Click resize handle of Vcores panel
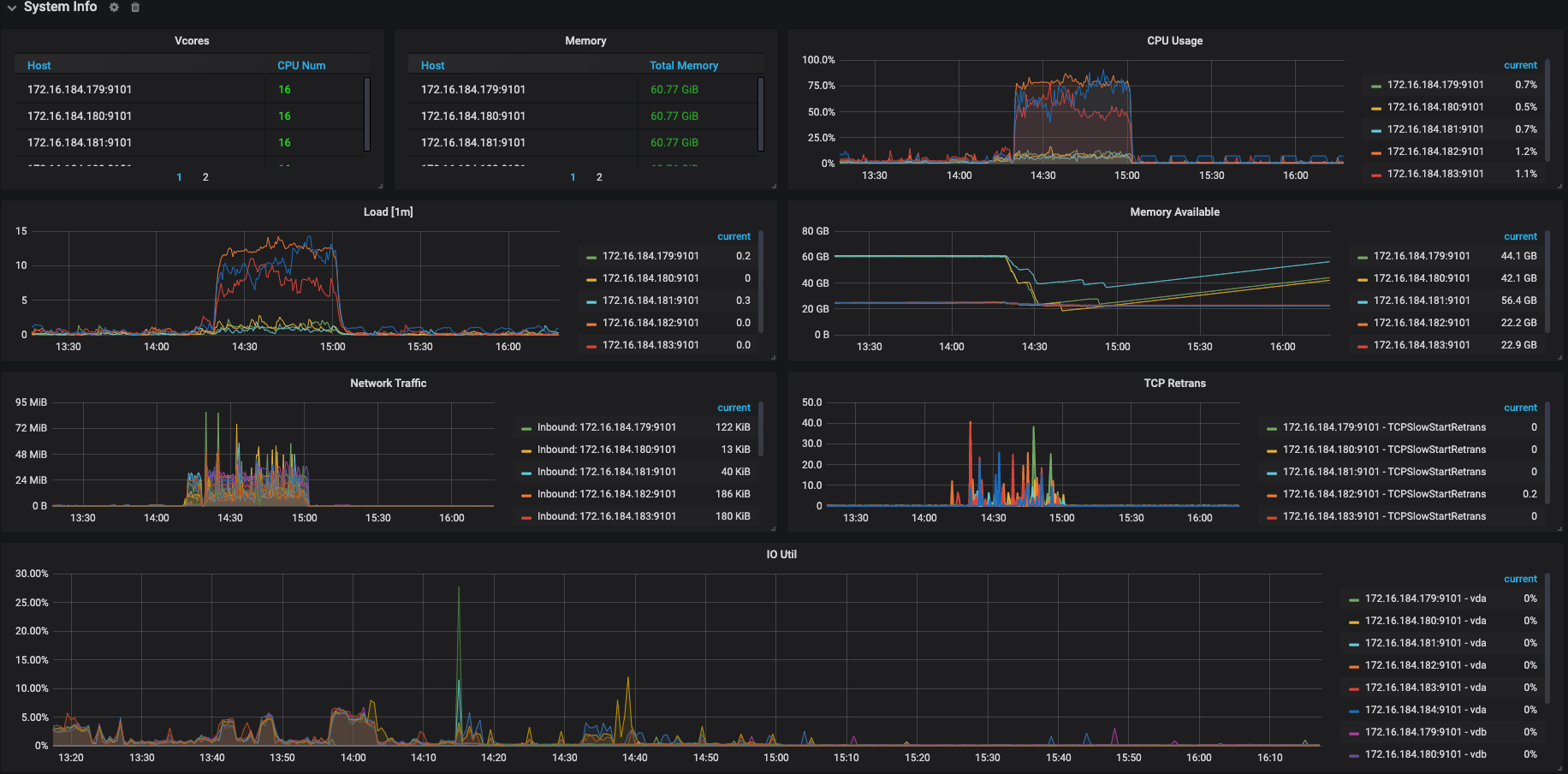The height and width of the screenshot is (774, 1568). [380, 186]
